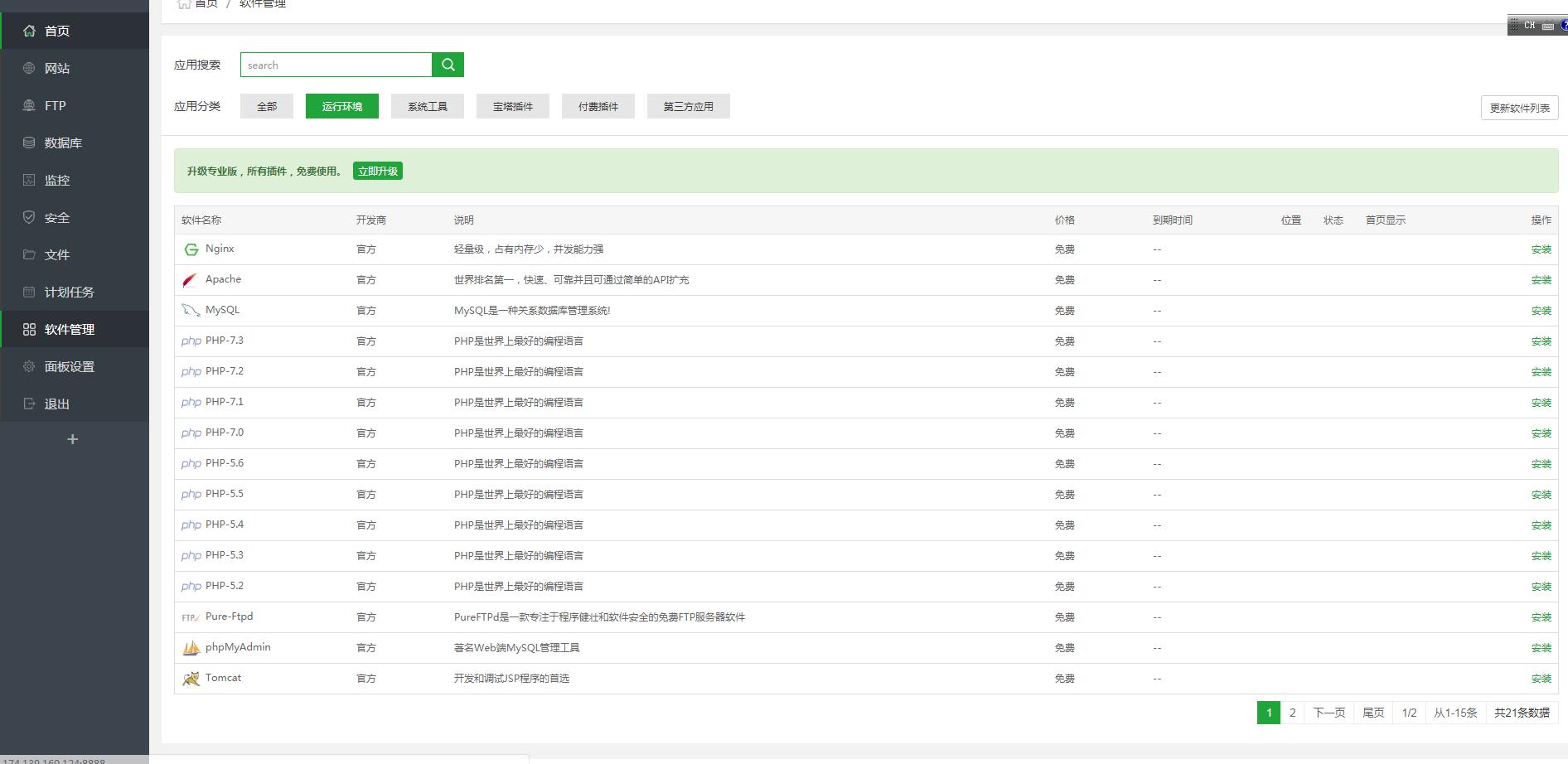This screenshot has height=764, width=1568.
Task: Open the 计划任务 sidebar menu item
Action: point(75,292)
